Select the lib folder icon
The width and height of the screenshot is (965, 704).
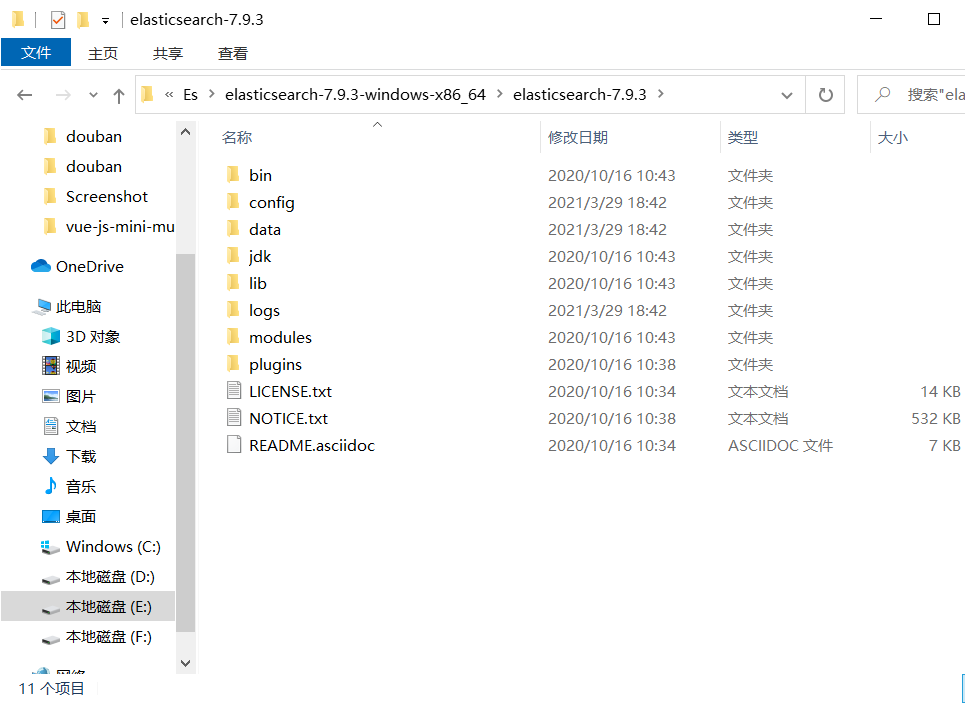[233, 283]
